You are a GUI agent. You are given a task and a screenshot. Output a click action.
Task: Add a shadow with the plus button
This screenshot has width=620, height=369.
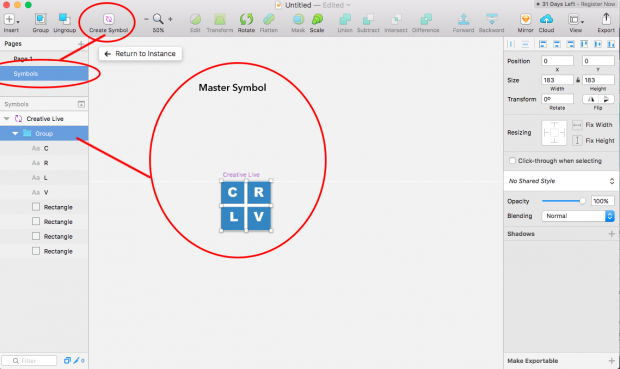(x=611, y=234)
